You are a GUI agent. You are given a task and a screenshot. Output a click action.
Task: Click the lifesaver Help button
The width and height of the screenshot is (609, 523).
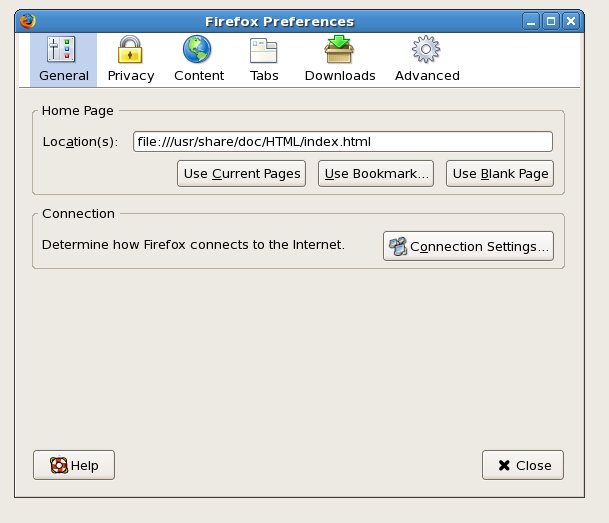[x=74, y=465]
